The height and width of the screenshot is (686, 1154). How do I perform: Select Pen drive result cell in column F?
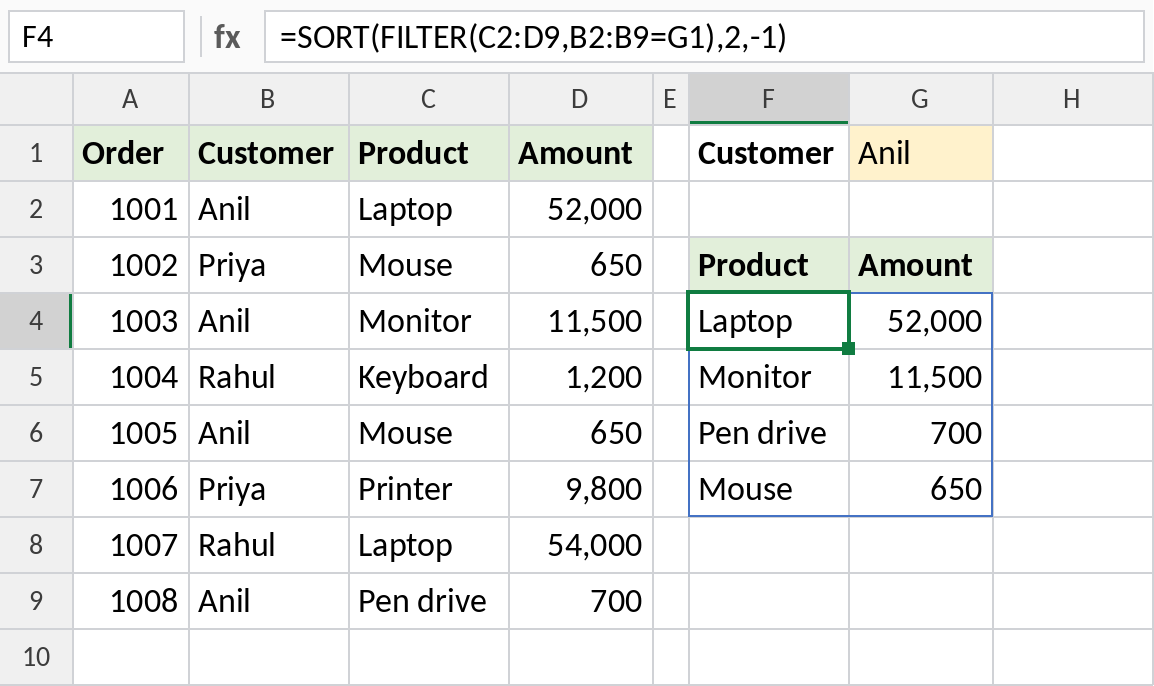[x=768, y=433]
